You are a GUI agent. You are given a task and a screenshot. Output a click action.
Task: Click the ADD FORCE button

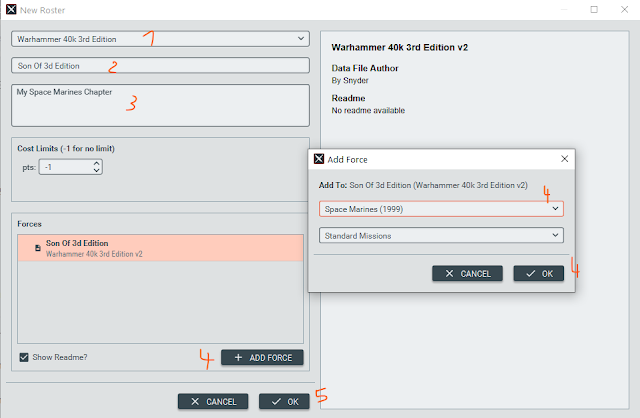point(262,358)
